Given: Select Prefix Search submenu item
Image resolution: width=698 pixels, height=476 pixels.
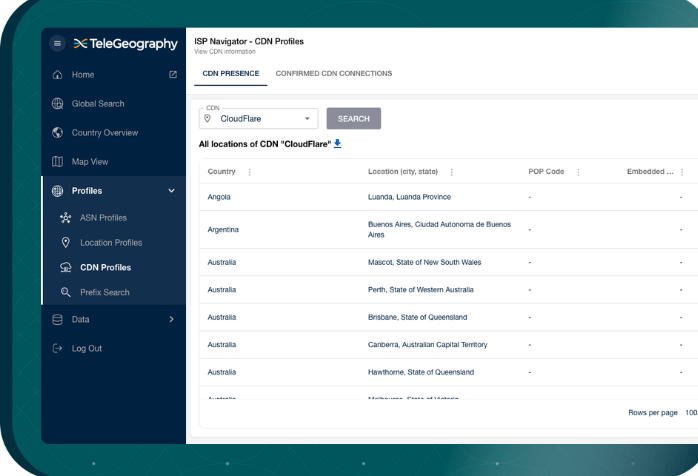Looking at the screenshot, I should [105, 292].
